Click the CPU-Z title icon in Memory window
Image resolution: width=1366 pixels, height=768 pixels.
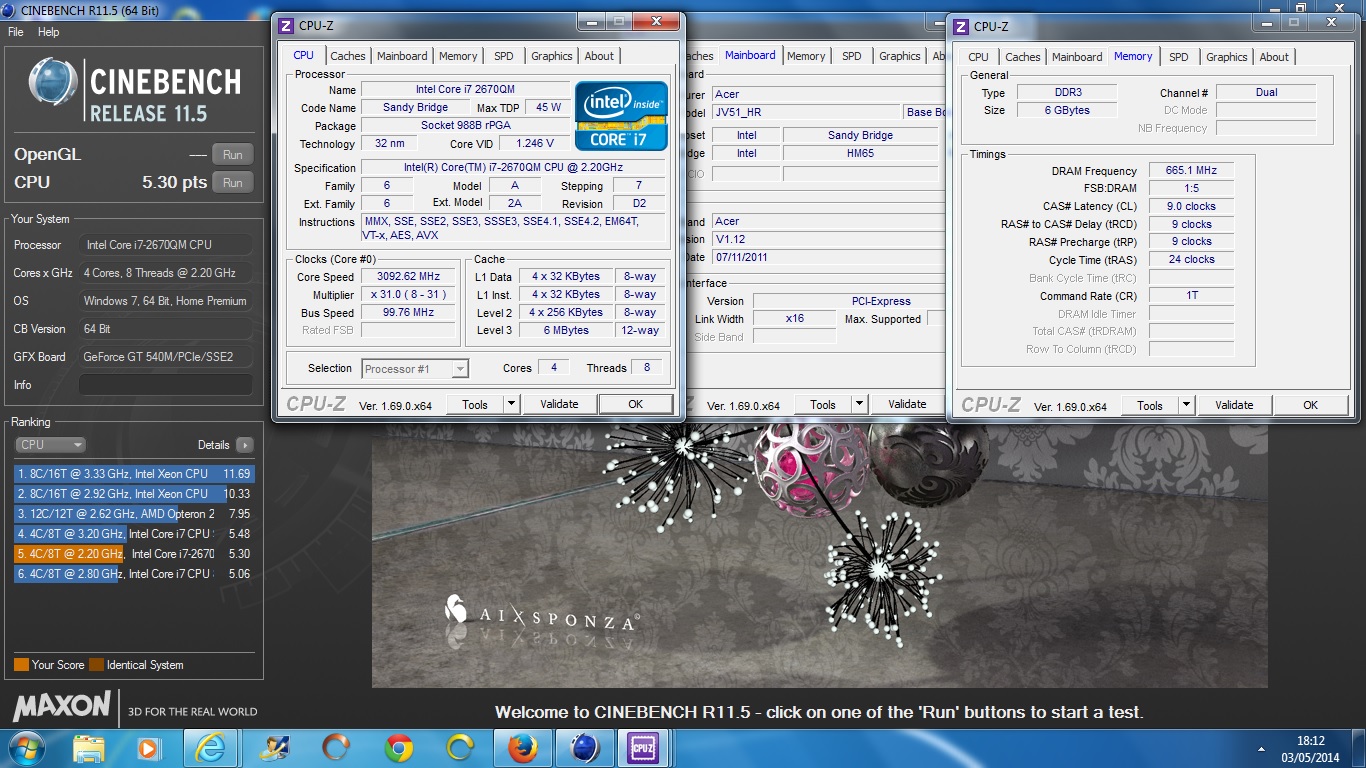coord(961,27)
